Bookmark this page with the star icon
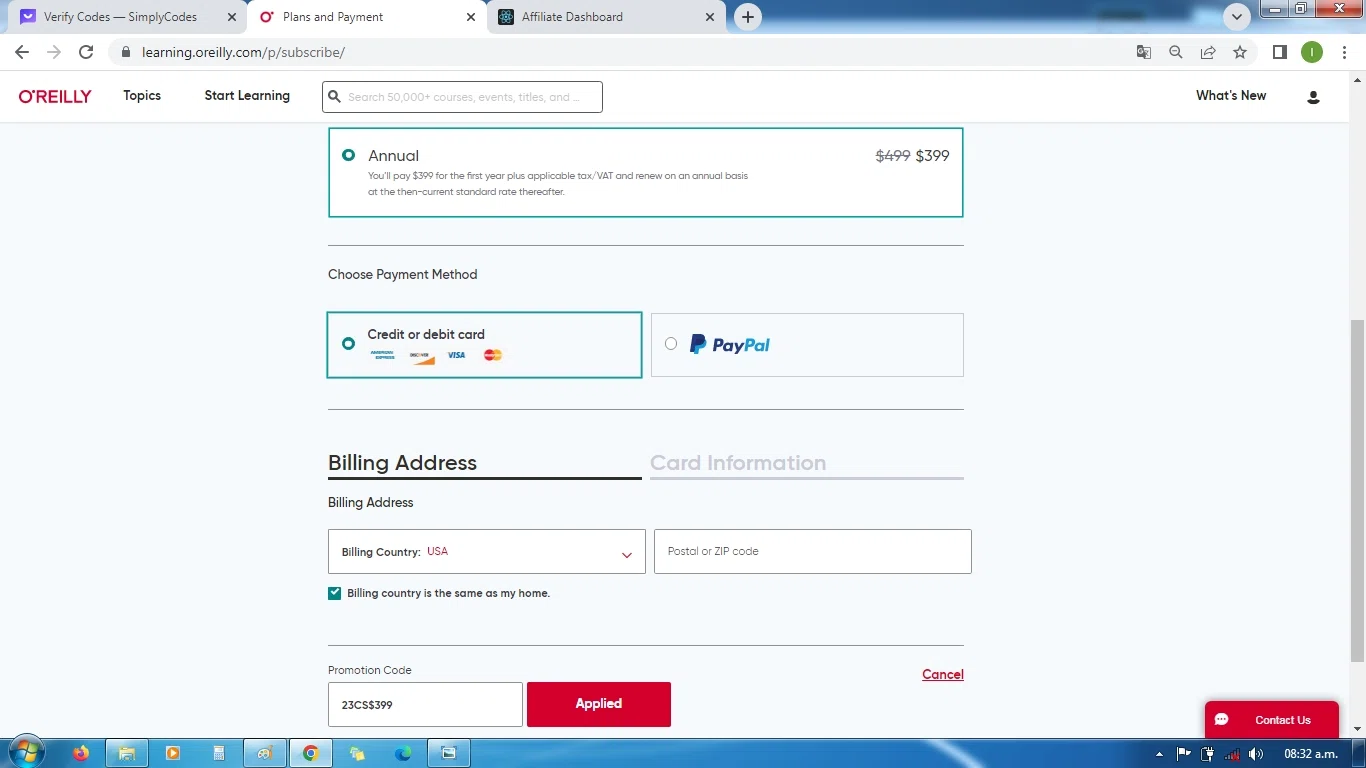Viewport: 1366px width, 768px height. point(1240,52)
